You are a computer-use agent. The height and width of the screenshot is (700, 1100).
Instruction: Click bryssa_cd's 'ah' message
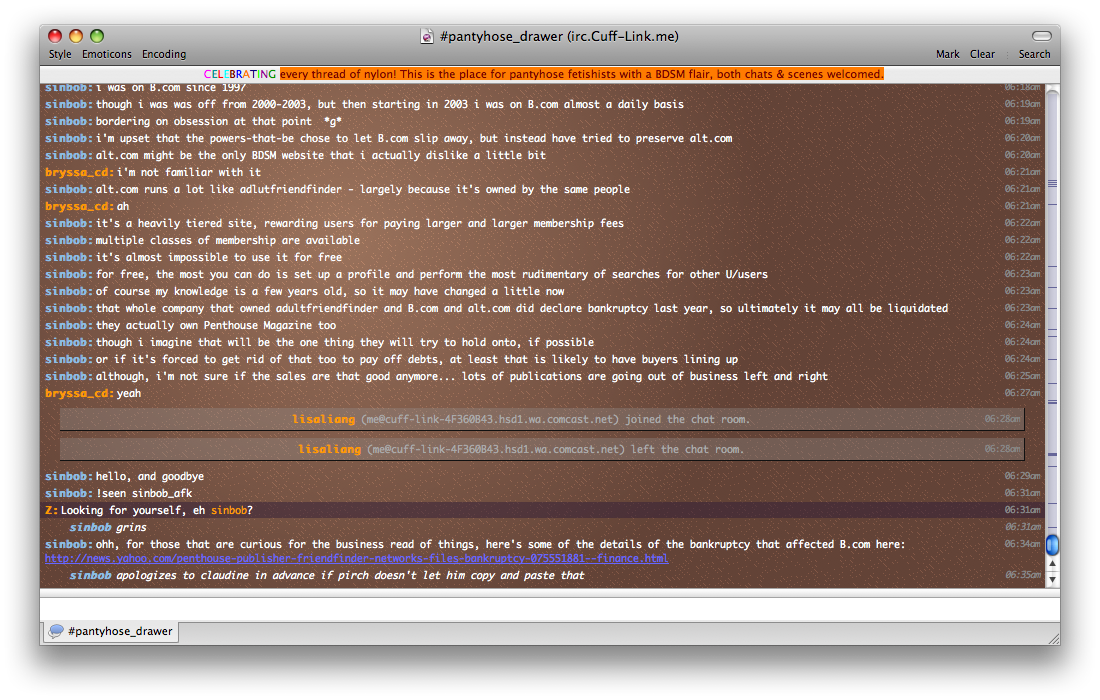click(123, 206)
